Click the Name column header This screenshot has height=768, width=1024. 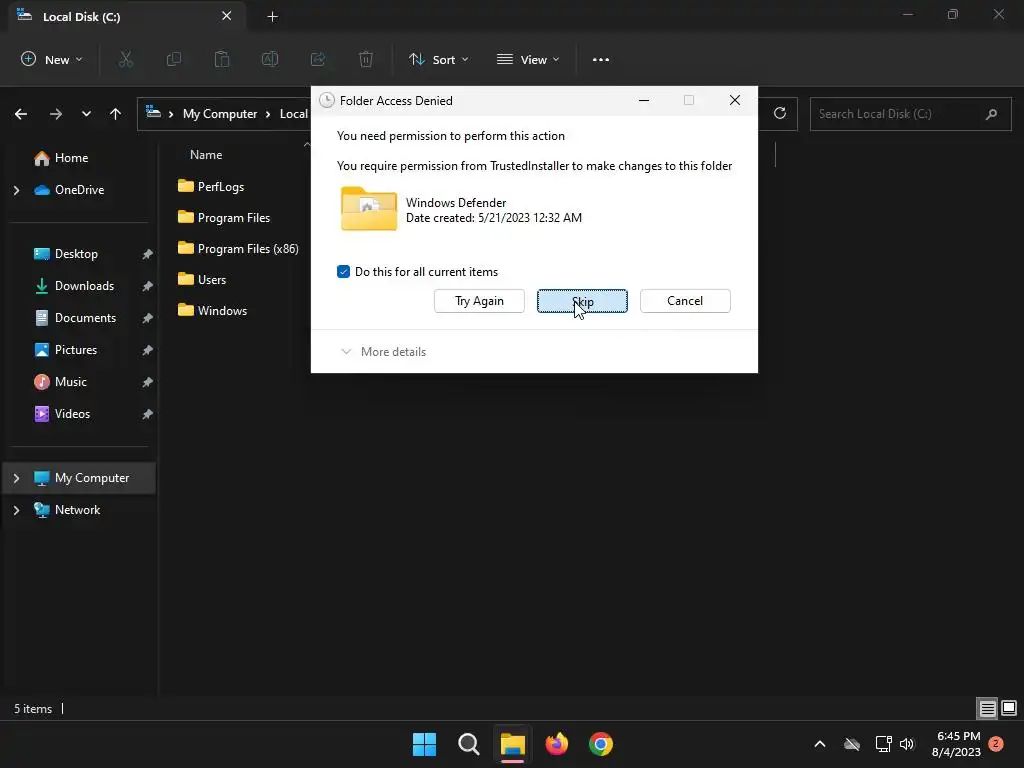(206, 155)
